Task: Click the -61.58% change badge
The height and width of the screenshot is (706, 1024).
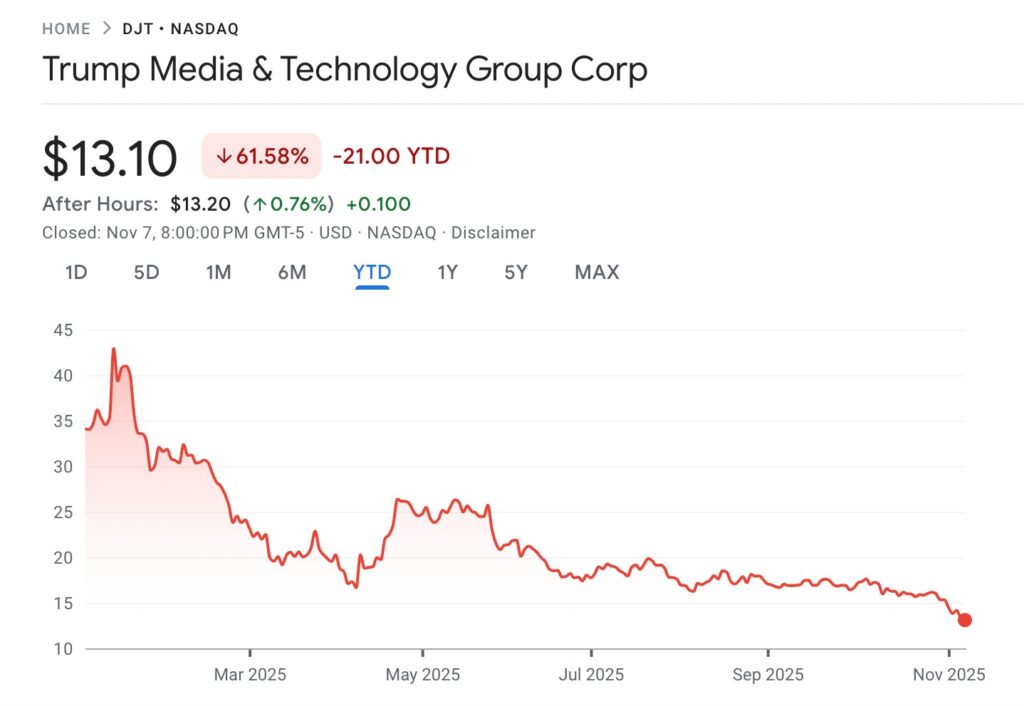Action: tap(260, 156)
